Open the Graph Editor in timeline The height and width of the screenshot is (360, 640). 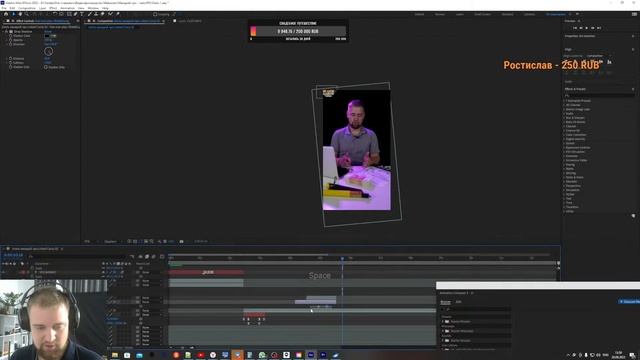162,256
